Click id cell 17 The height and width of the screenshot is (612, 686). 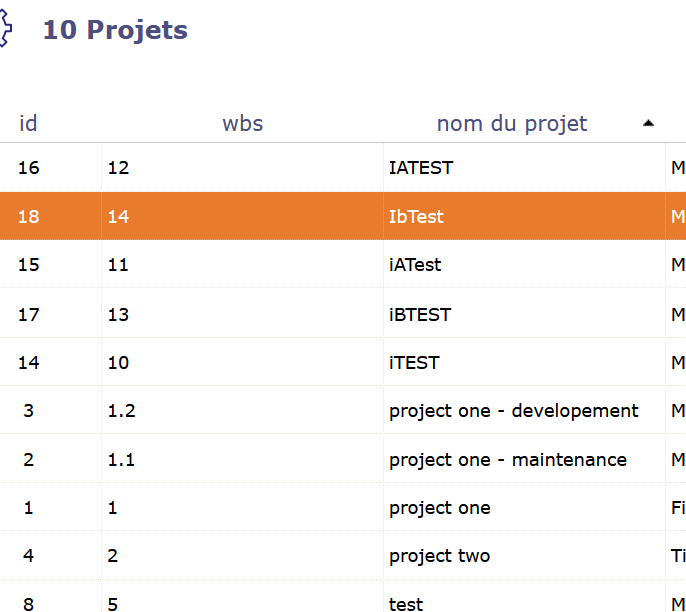click(29, 314)
